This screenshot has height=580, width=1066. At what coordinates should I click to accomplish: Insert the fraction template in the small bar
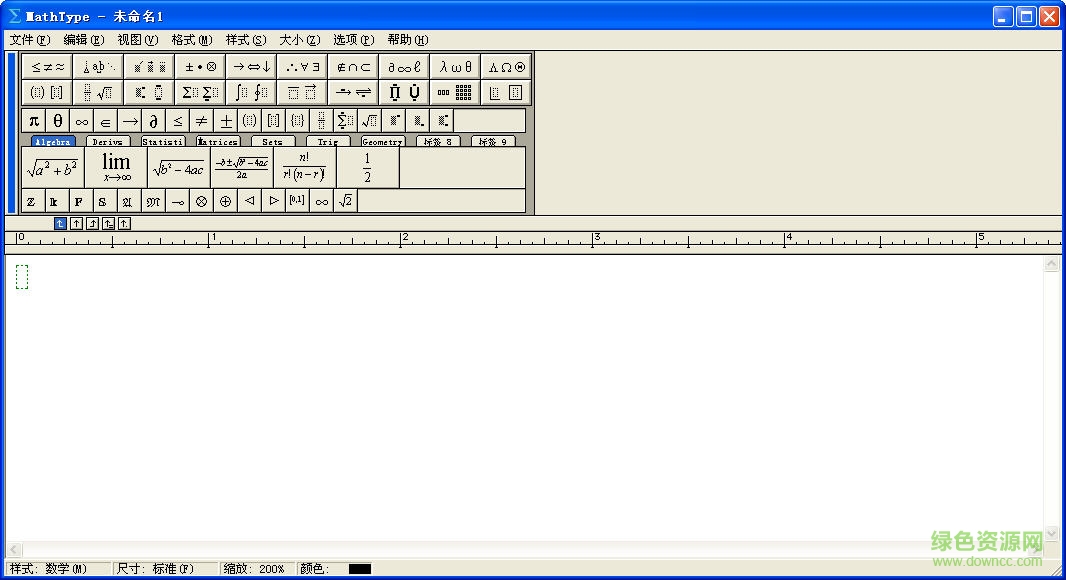tap(322, 121)
